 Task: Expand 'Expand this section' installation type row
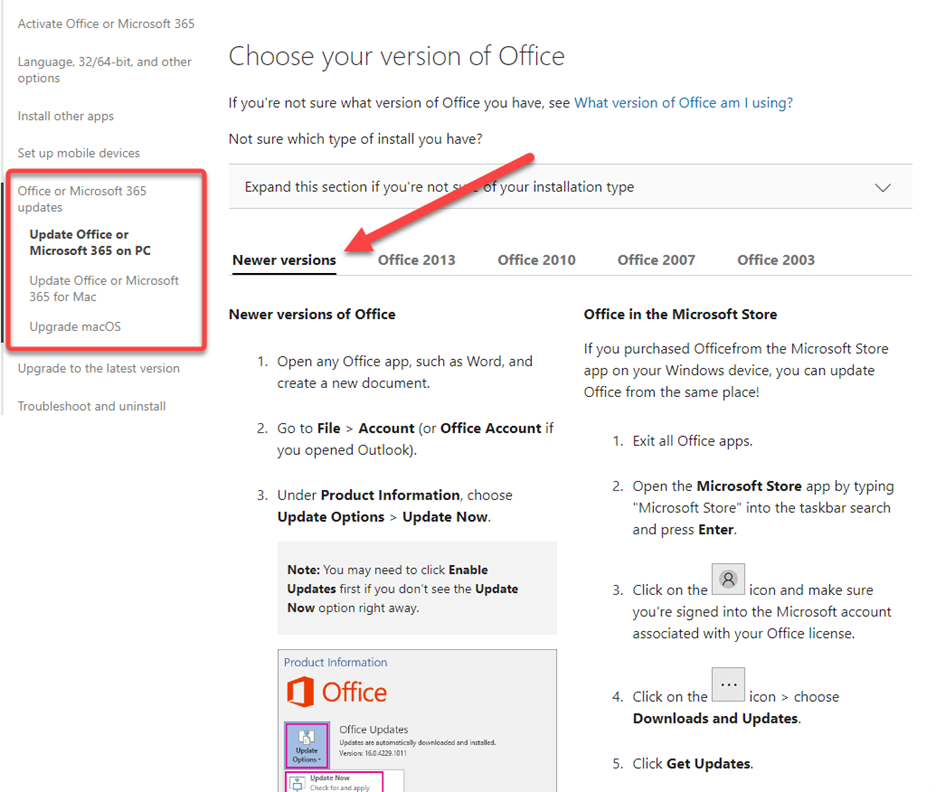(439, 187)
